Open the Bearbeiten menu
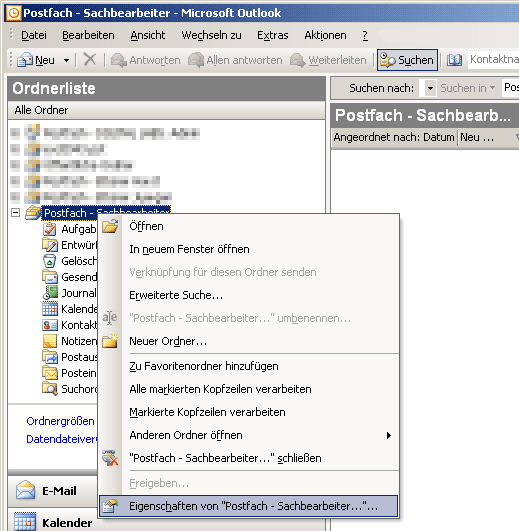519x531 pixels. click(88, 35)
